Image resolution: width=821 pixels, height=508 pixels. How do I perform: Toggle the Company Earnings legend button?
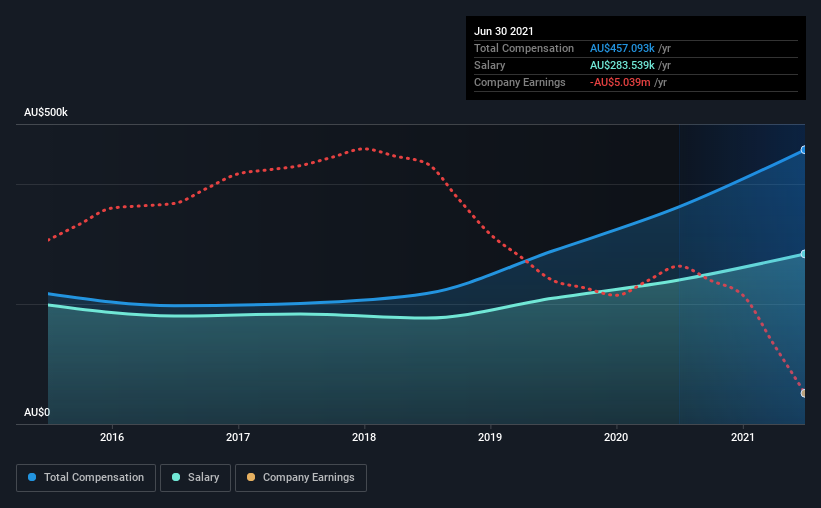[301, 478]
